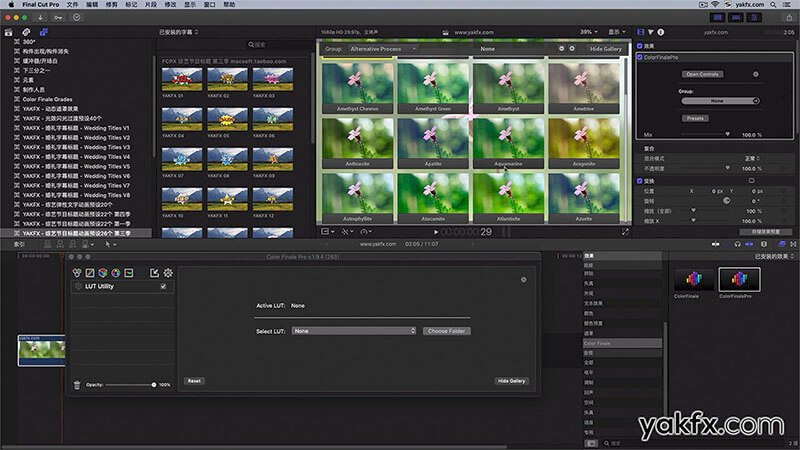
Task: Add the six-vector hexagon layer in Color Finale
Action: (x=103, y=273)
